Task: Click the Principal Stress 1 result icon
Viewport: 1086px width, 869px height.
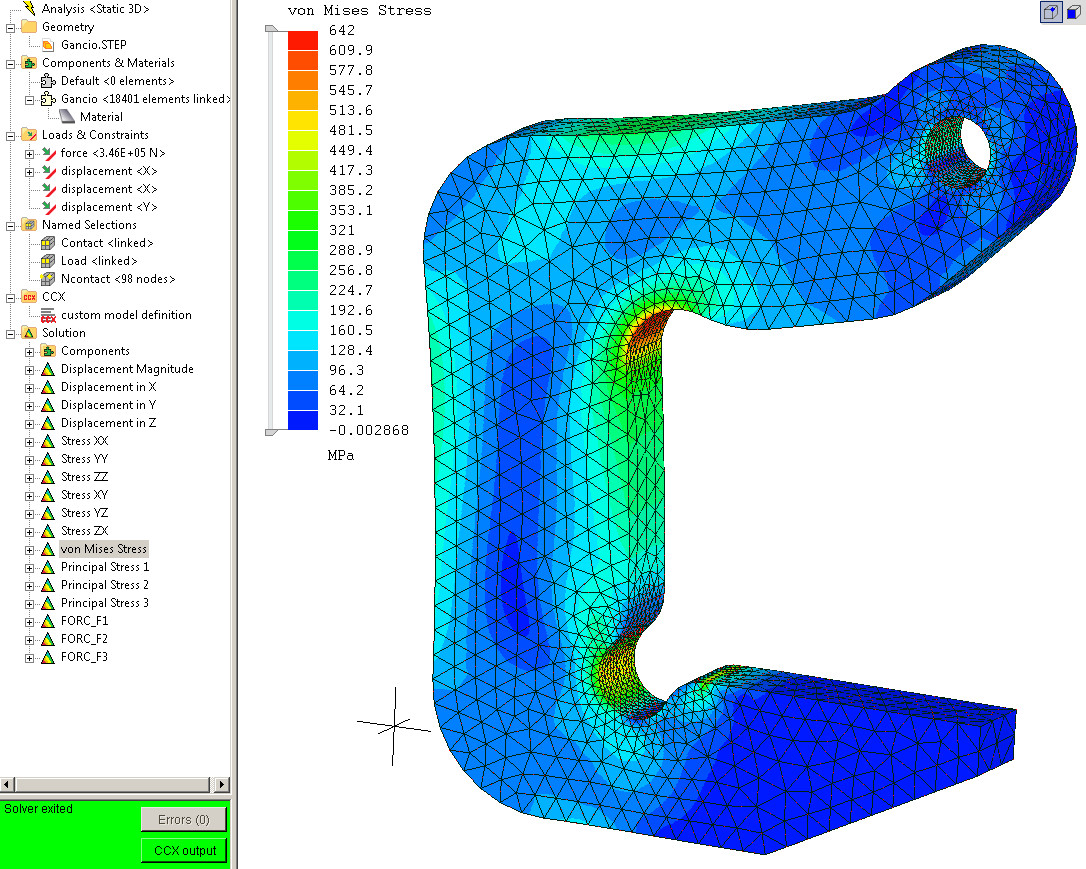Action: 48,567
